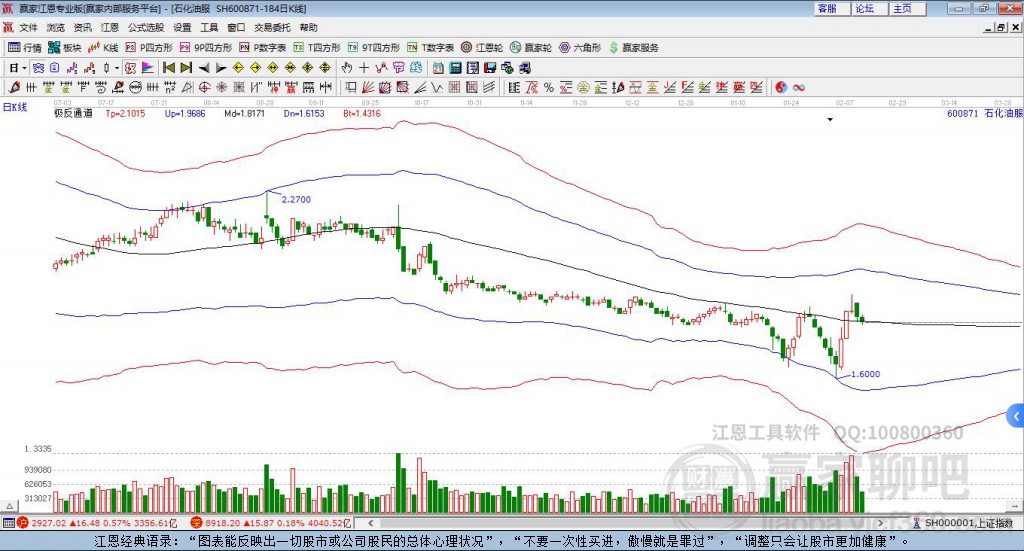Expand the blue side panel chevron
Image resolution: width=1024 pixels, height=551 pixels.
tap(1016, 416)
